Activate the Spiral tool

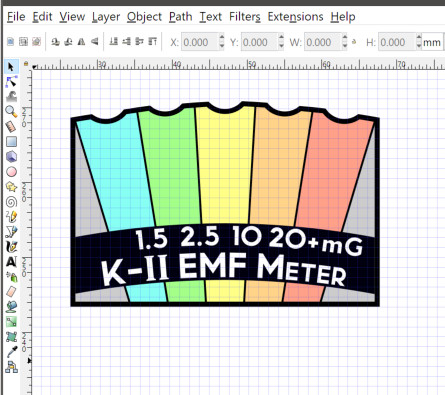click(x=11, y=202)
